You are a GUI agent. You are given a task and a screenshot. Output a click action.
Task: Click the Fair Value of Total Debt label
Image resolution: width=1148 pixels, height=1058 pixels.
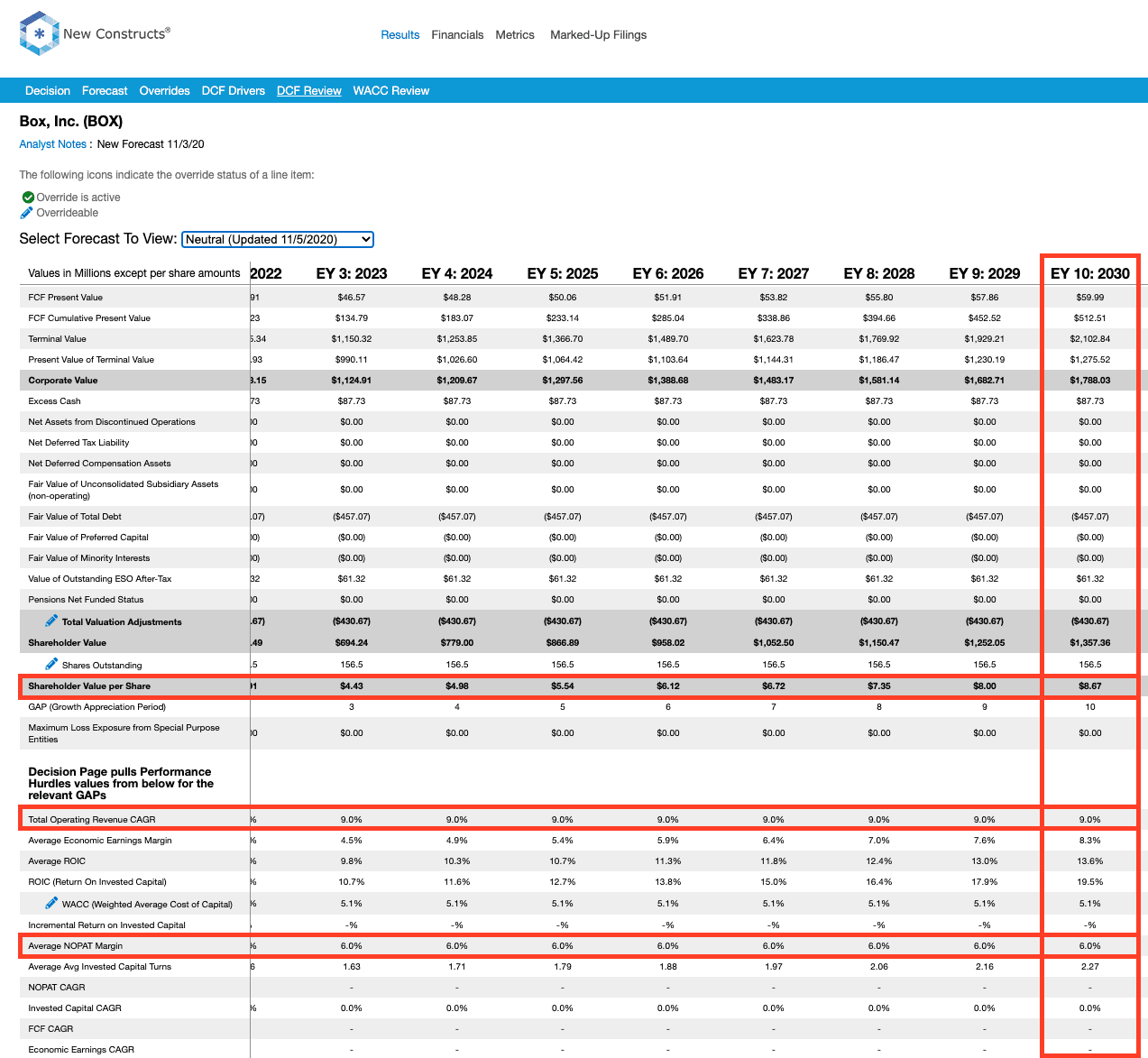[x=75, y=517]
